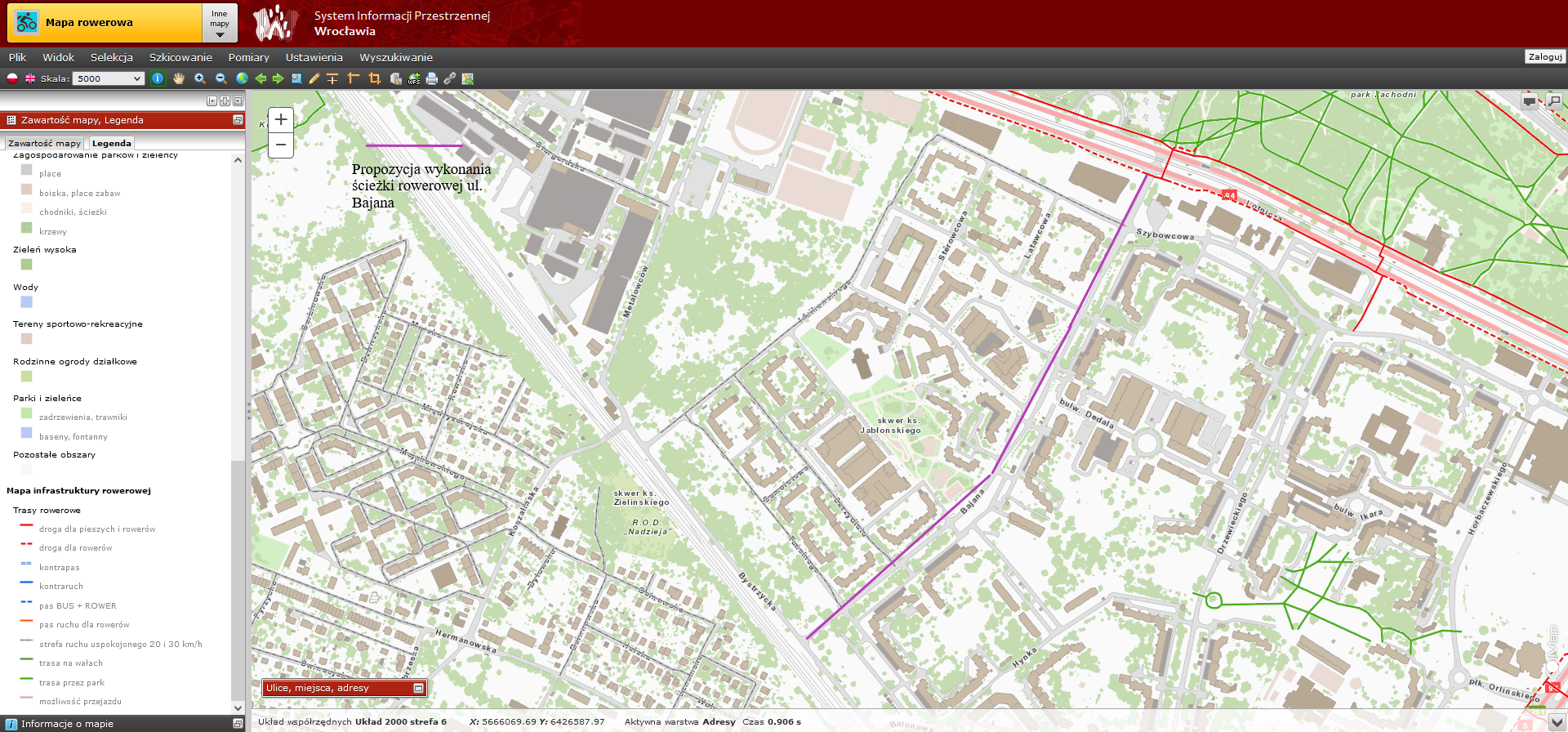Select the pencil sketch tool
This screenshot has width=1568, height=732.
coord(314,78)
